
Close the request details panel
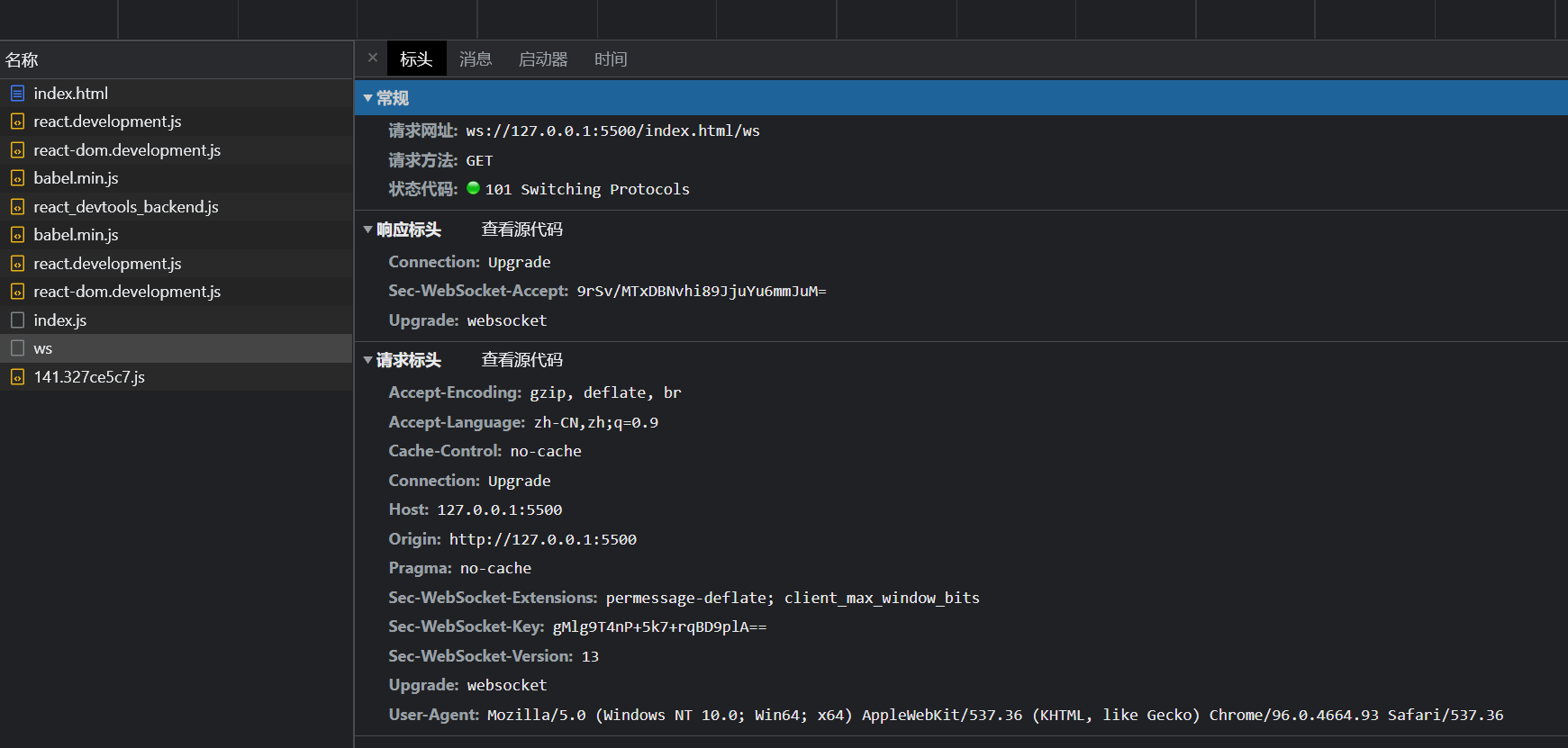click(x=373, y=58)
